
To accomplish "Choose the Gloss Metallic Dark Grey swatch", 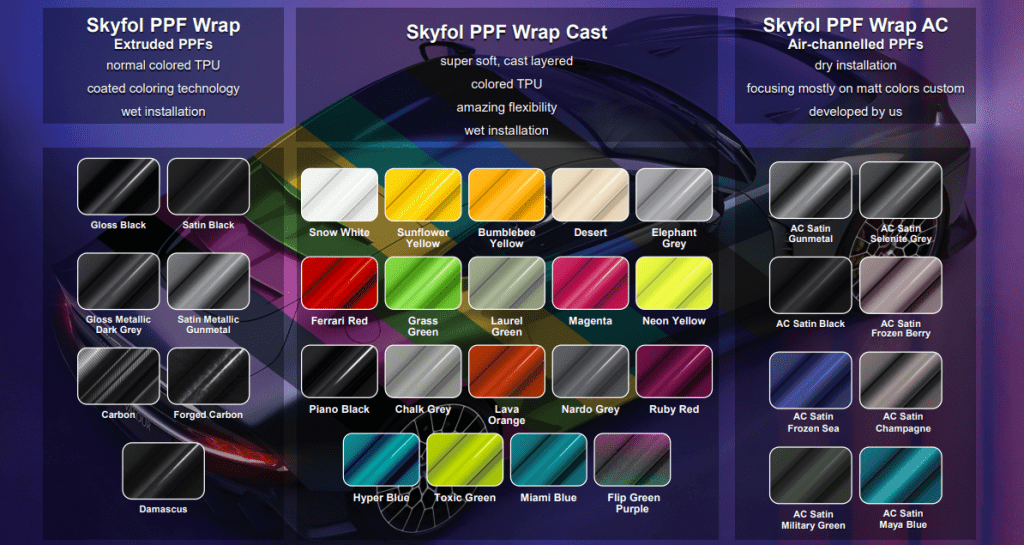I will (x=118, y=281).
